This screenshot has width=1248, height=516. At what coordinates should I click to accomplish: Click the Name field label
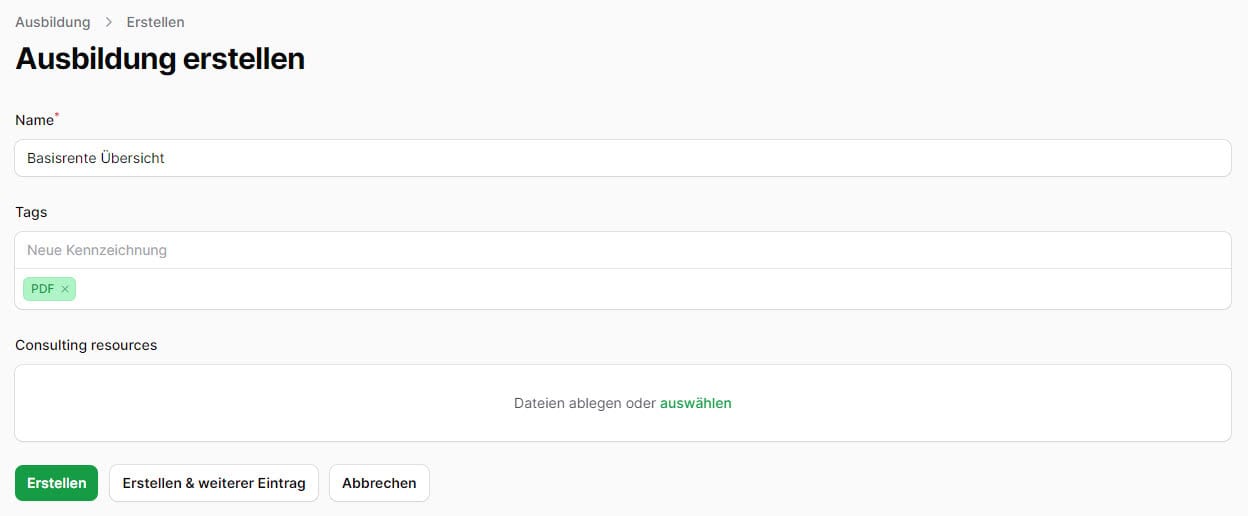point(34,120)
